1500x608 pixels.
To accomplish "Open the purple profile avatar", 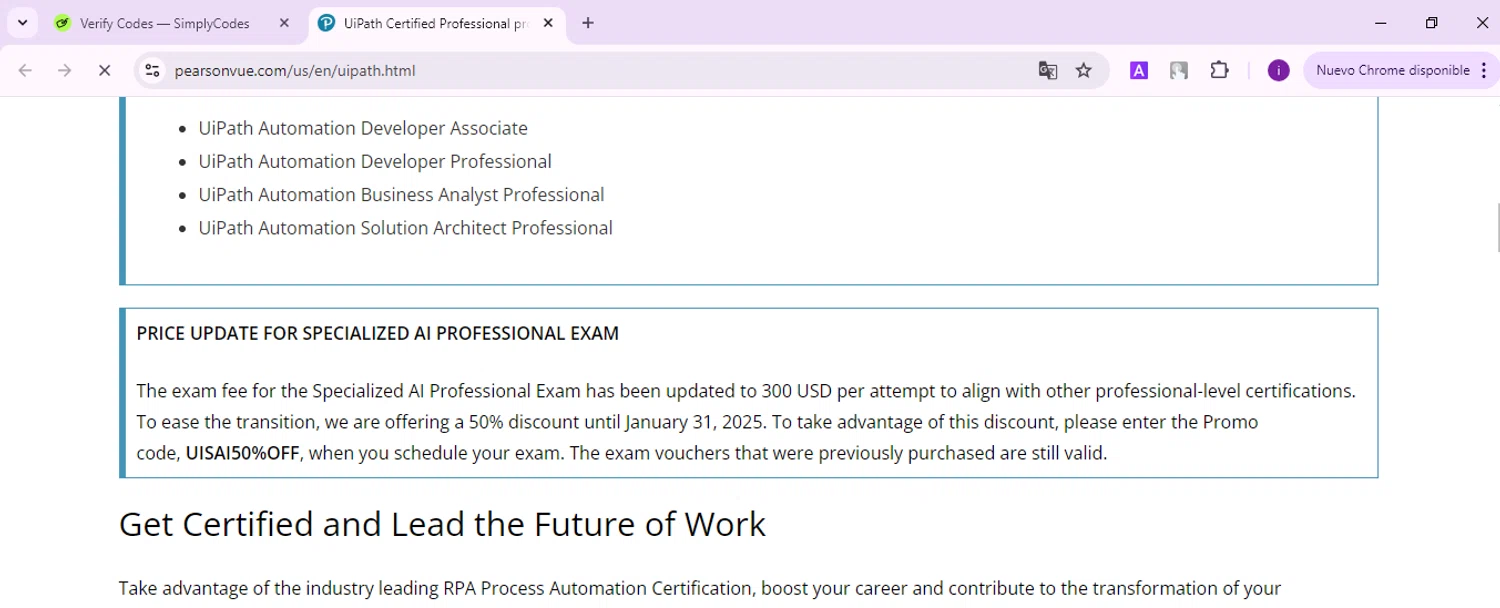I will (1278, 70).
